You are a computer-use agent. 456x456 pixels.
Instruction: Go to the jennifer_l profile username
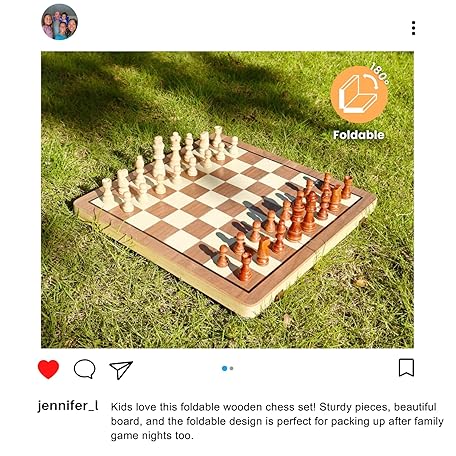point(68,406)
